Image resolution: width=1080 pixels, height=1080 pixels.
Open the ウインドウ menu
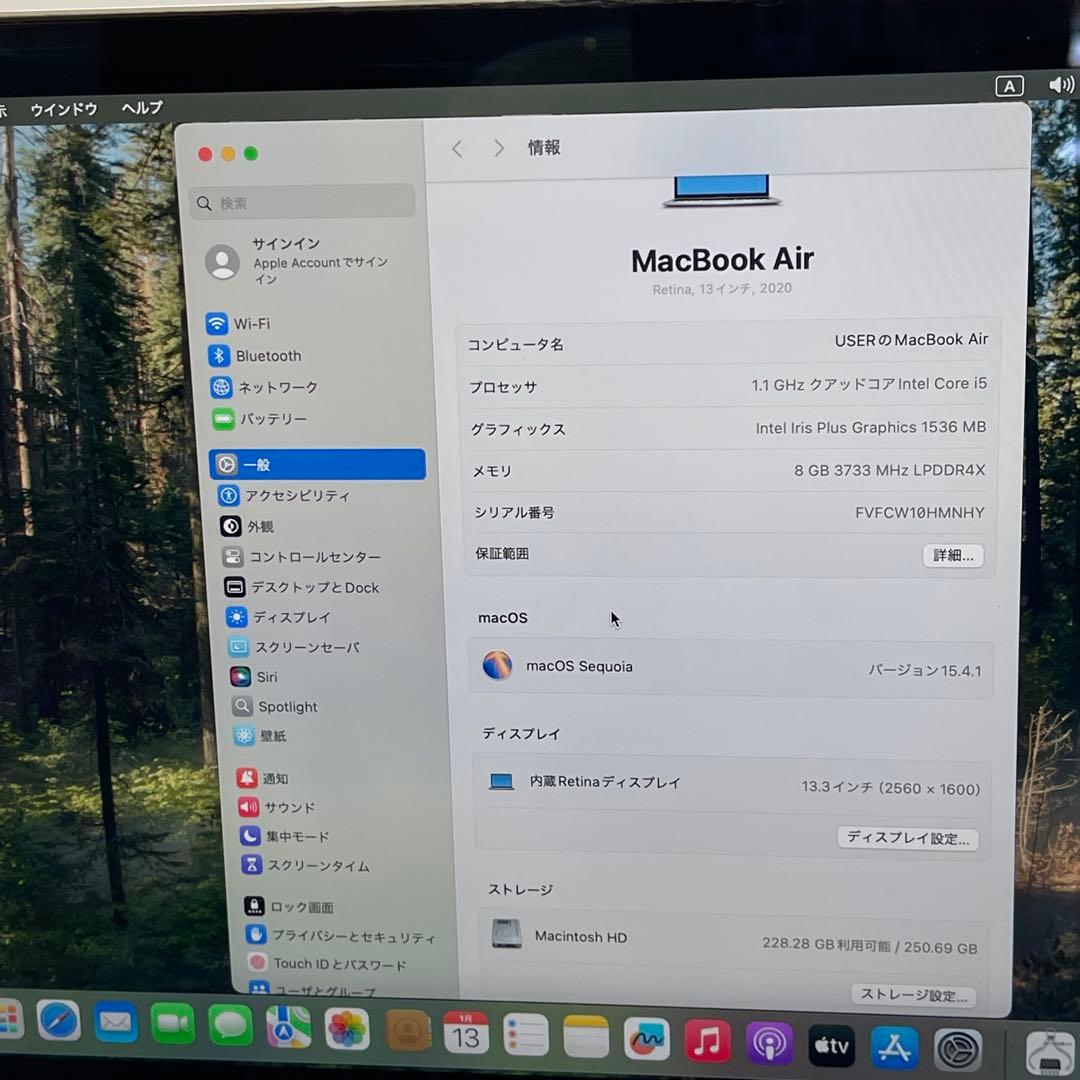(x=64, y=108)
